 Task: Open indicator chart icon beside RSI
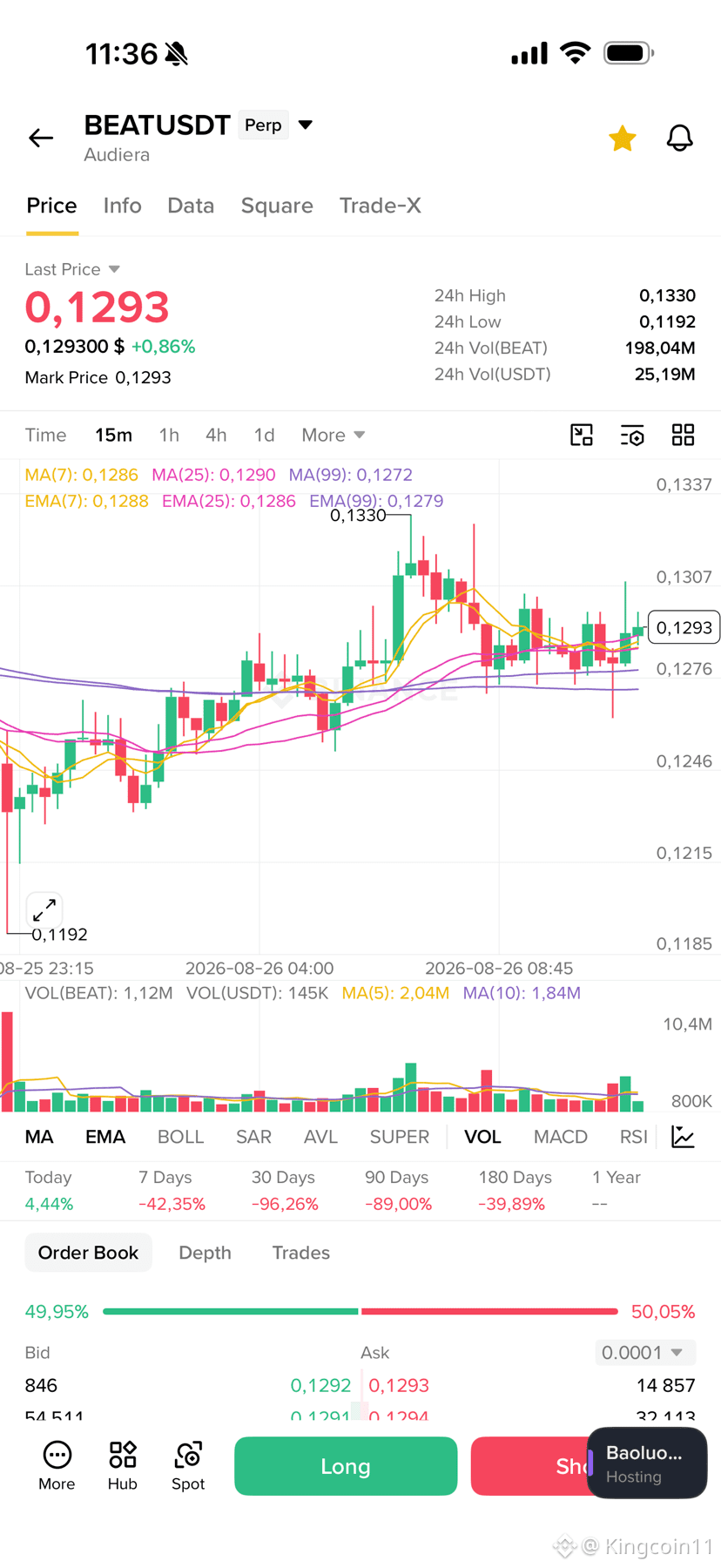pyautogui.click(x=683, y=1137)
